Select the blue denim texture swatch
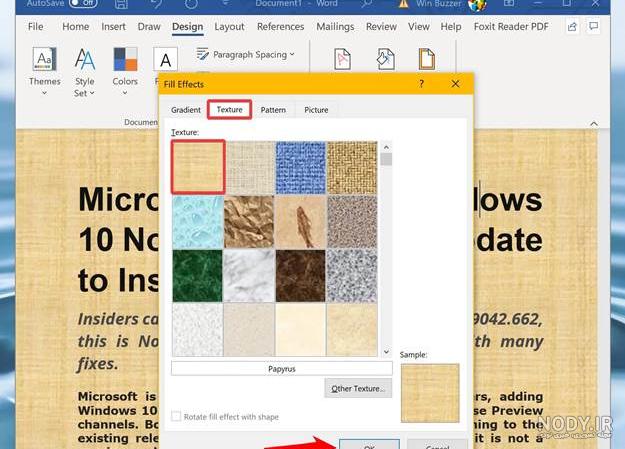Image resolution: width=625 pixels, height=449 pixels. [301, 167]
